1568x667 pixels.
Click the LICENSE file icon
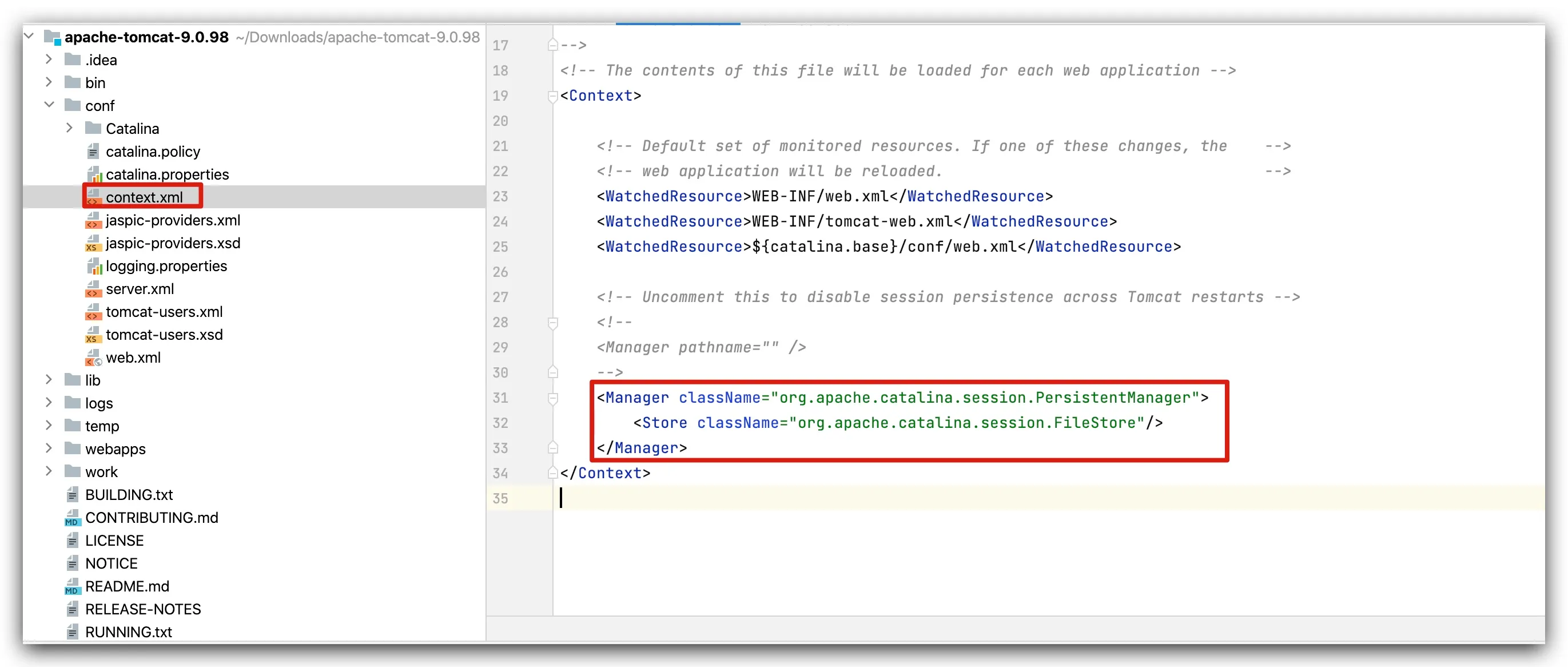[x=73, y=539]
